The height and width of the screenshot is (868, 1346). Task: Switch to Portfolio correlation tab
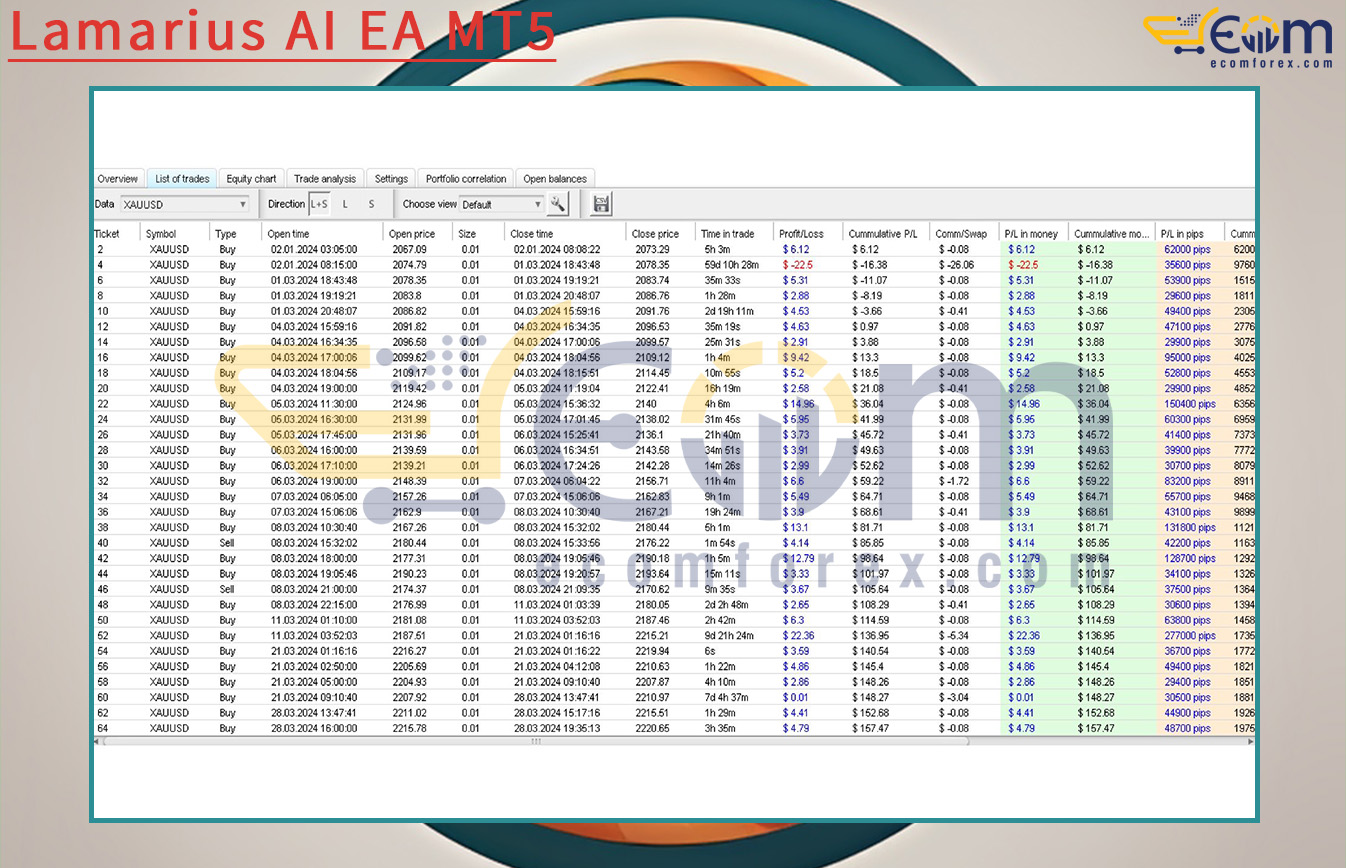tap(467, 179)
